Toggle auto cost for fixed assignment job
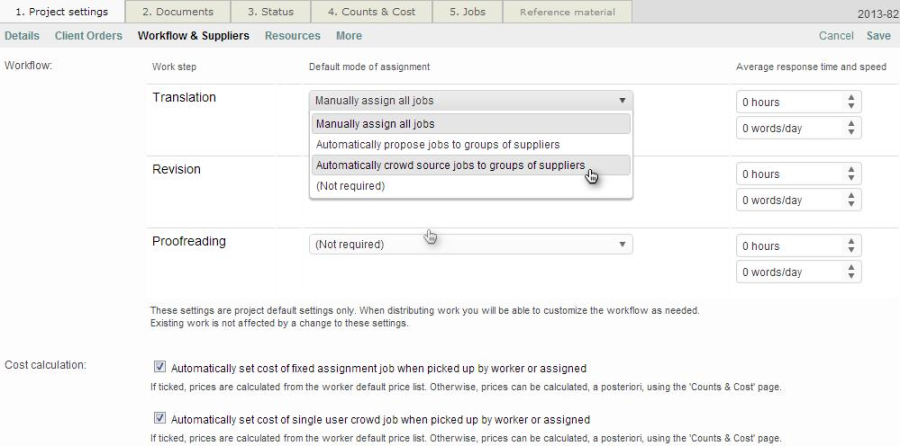900x446 pixels. pos(160,368)
